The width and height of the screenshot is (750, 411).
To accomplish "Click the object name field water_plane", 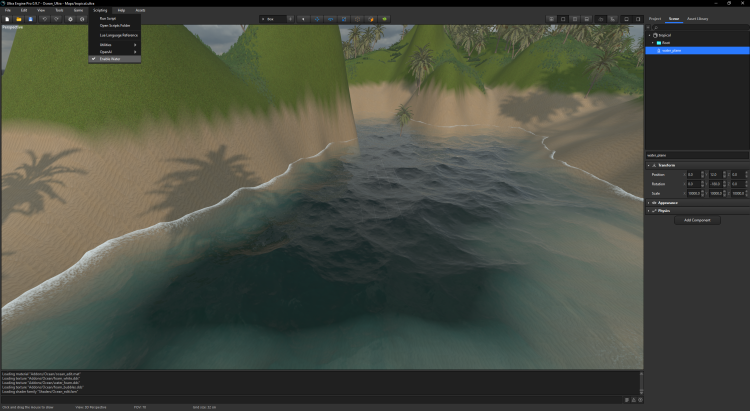I will pyautogui.click(x=696, y=155).
